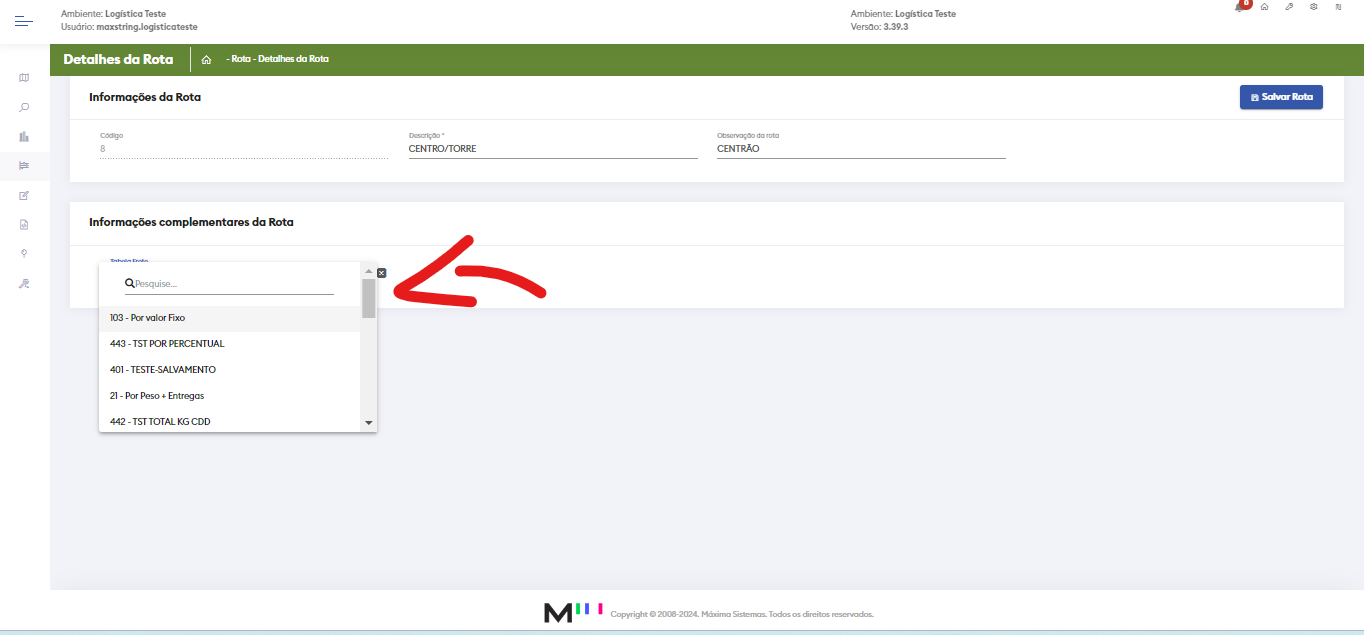Click the home icon in top bar

click(x=1265, y=7)
